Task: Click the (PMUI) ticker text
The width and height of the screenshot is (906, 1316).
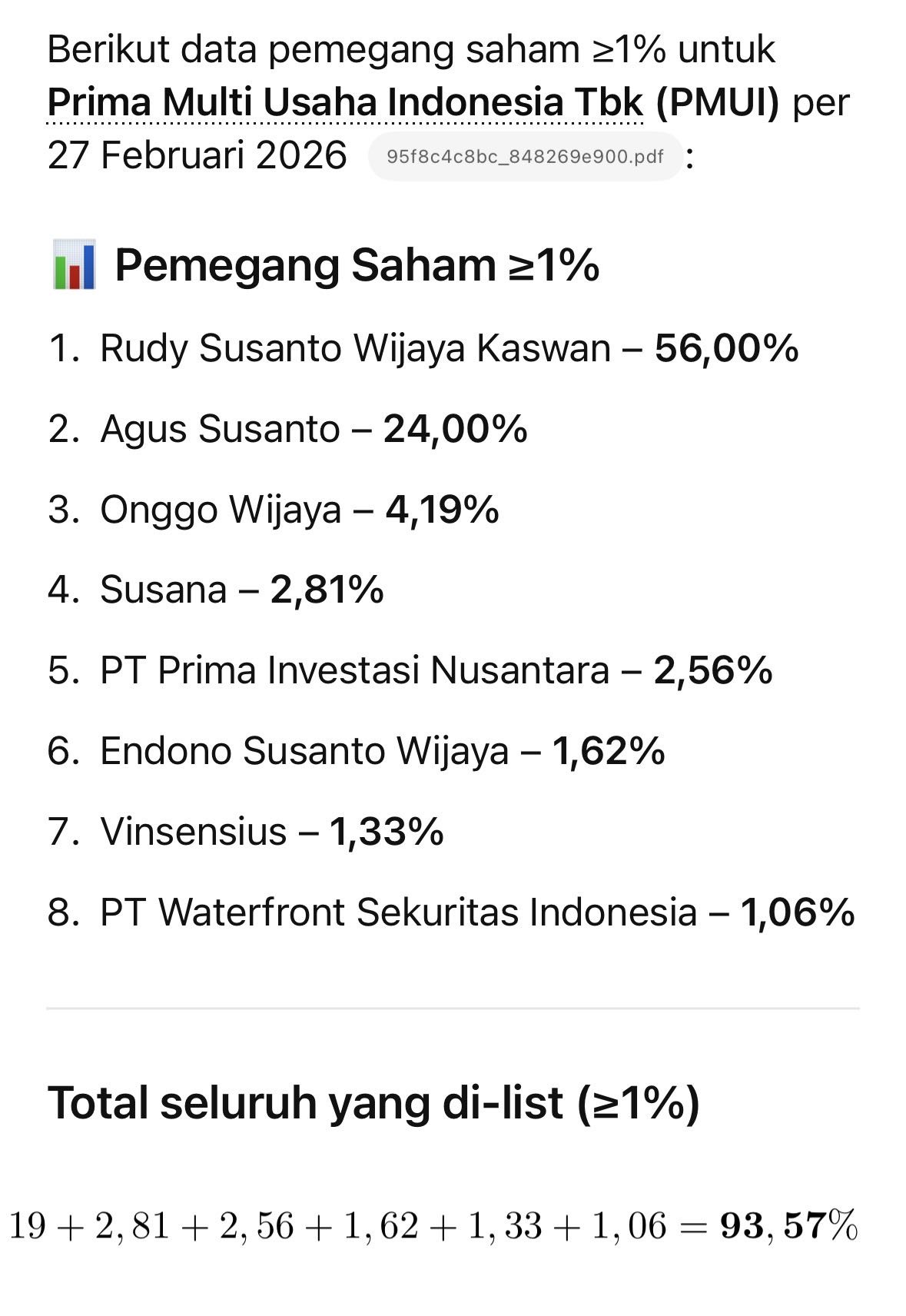Action: click(718, 102)
